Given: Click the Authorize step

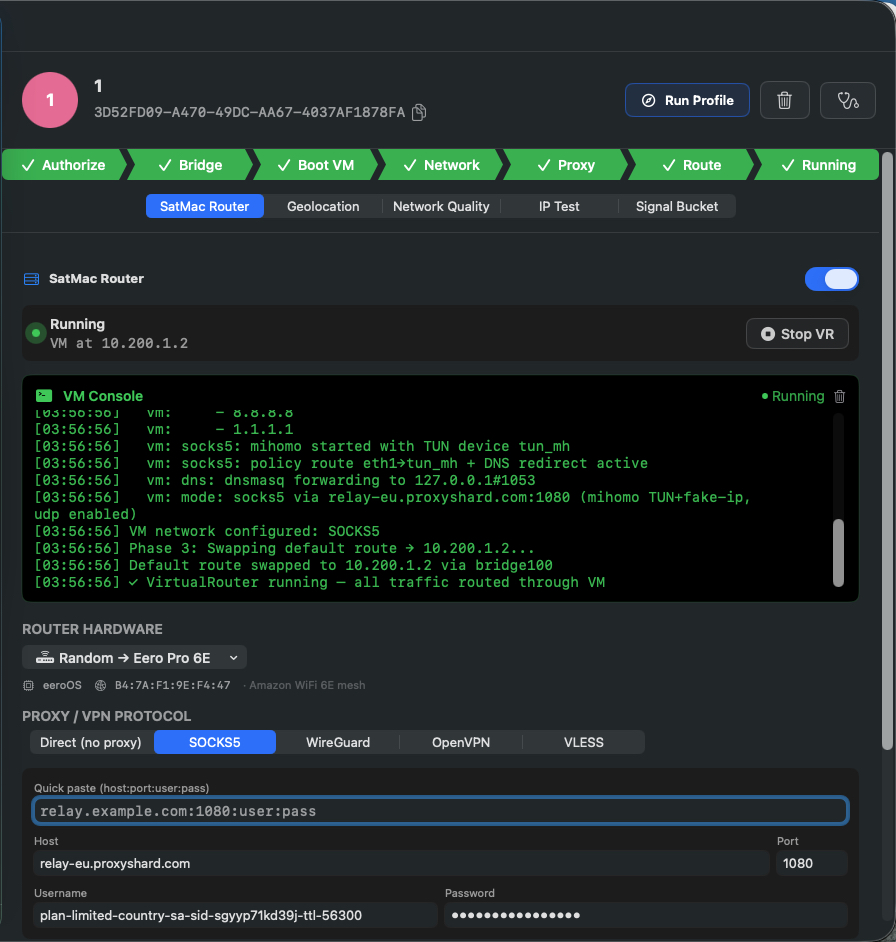Looking at the screenshot, I should (64, 165).
